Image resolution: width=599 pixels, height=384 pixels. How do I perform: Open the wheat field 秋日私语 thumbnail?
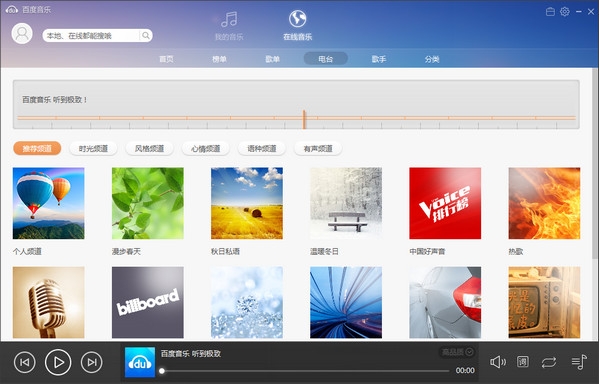[x=247, y=203]
